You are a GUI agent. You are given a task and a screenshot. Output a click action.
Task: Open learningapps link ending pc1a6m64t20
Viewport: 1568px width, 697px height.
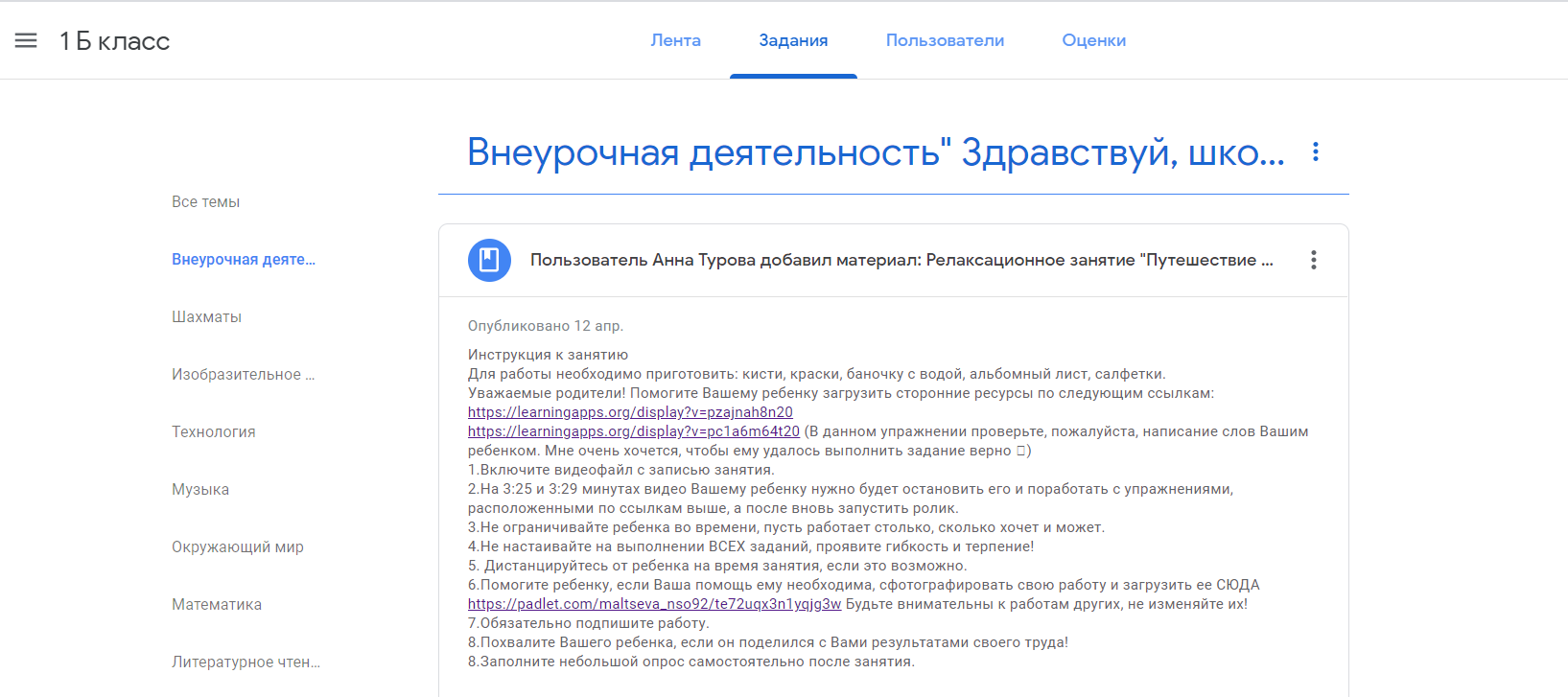click(x=633, y=431)
